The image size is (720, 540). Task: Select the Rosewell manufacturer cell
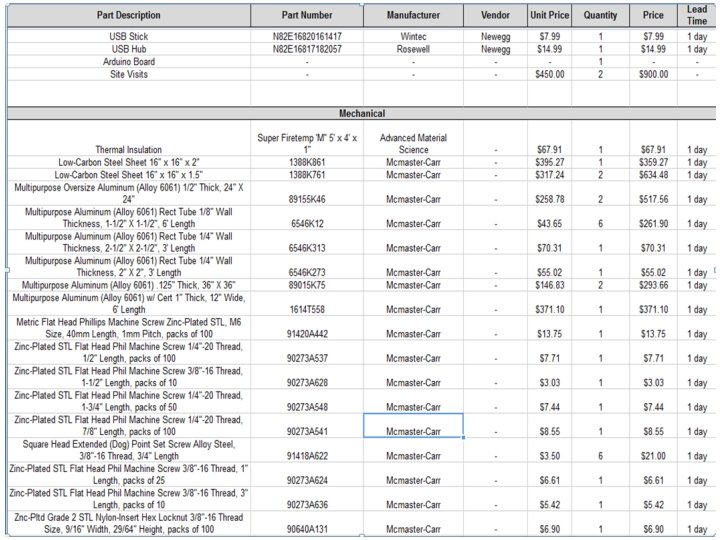(x=413, y=49)
